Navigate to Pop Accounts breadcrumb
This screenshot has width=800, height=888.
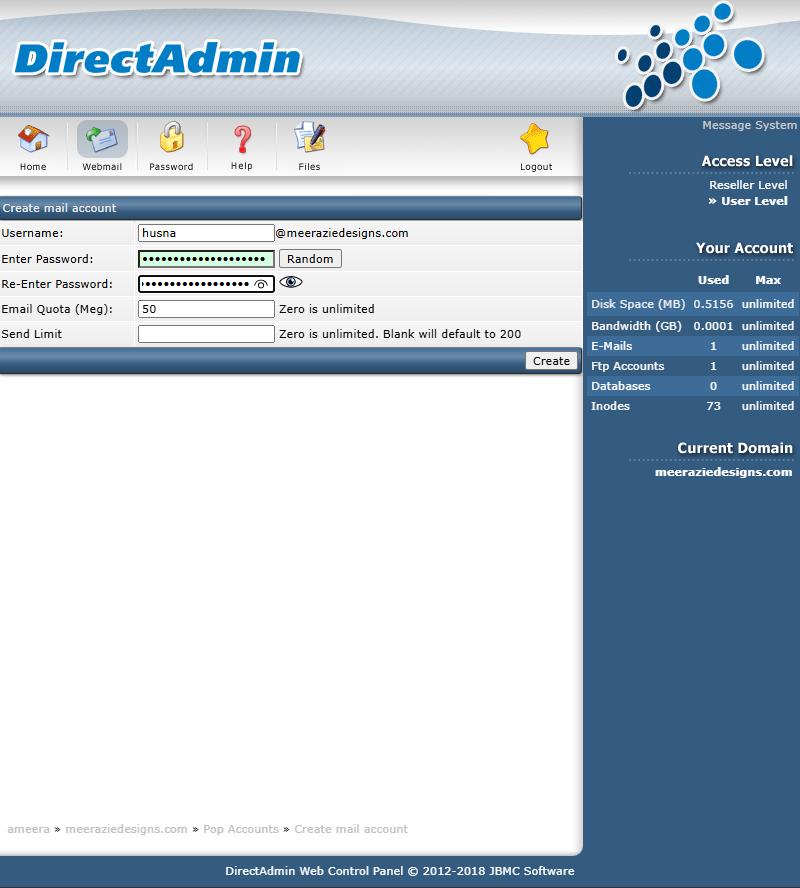pyautogui.click(x=241, y=829)
